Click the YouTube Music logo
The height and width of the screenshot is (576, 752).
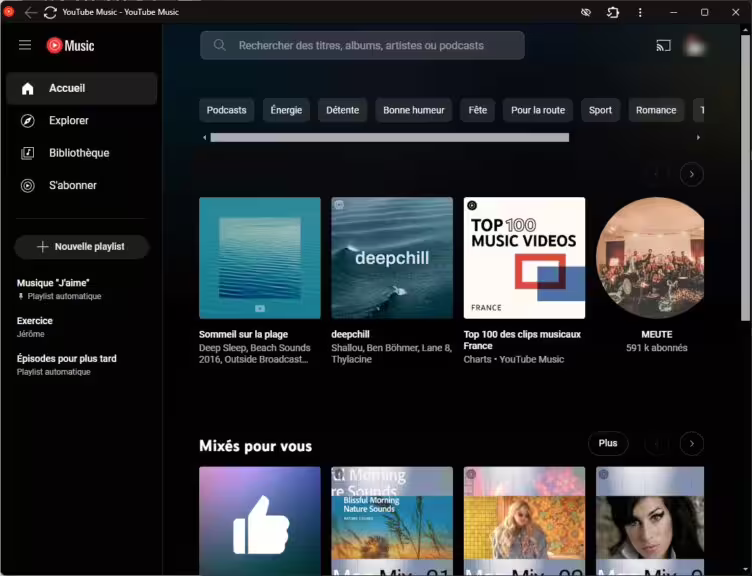(70, 46)
